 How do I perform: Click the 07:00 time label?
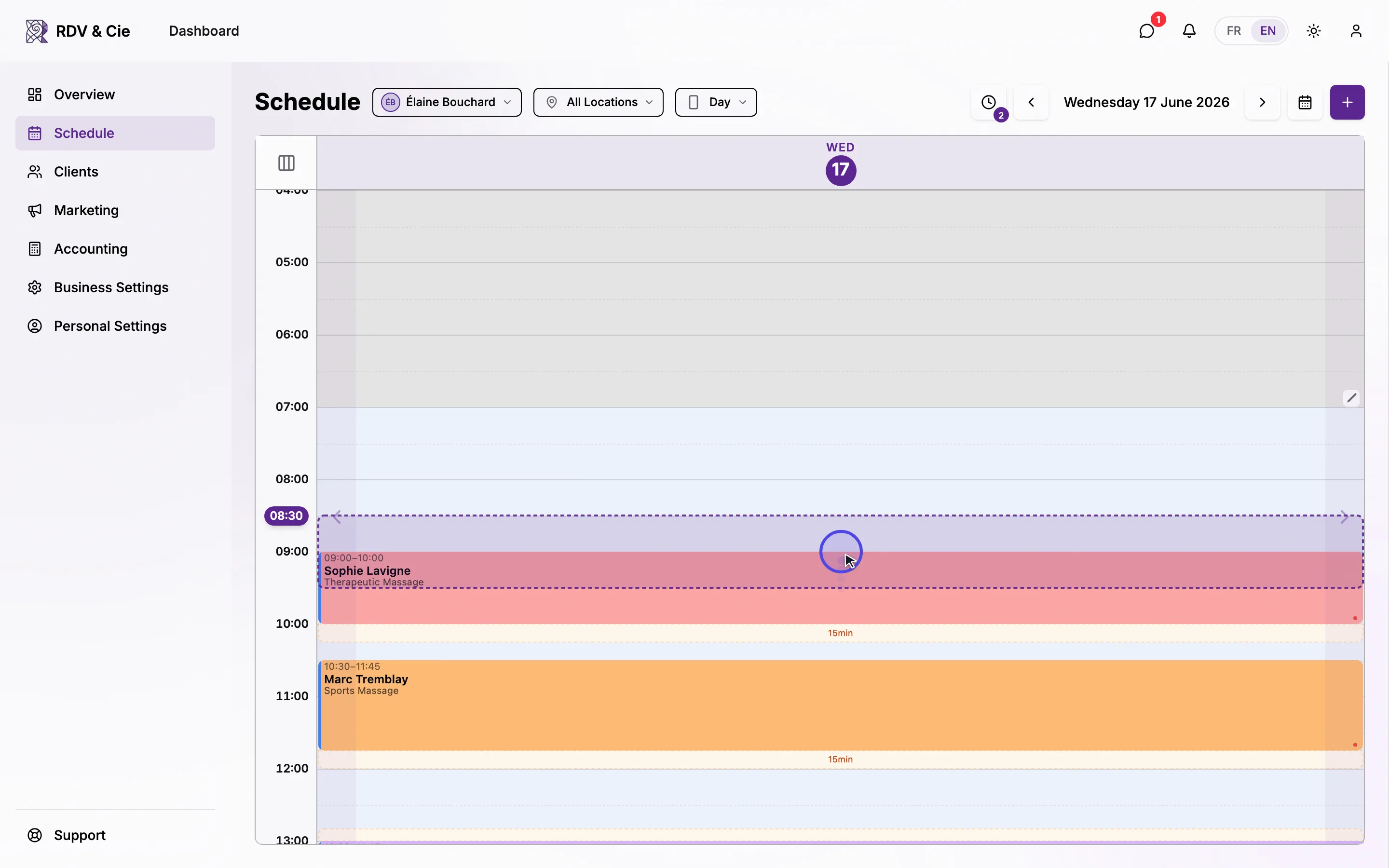(292, 407)
